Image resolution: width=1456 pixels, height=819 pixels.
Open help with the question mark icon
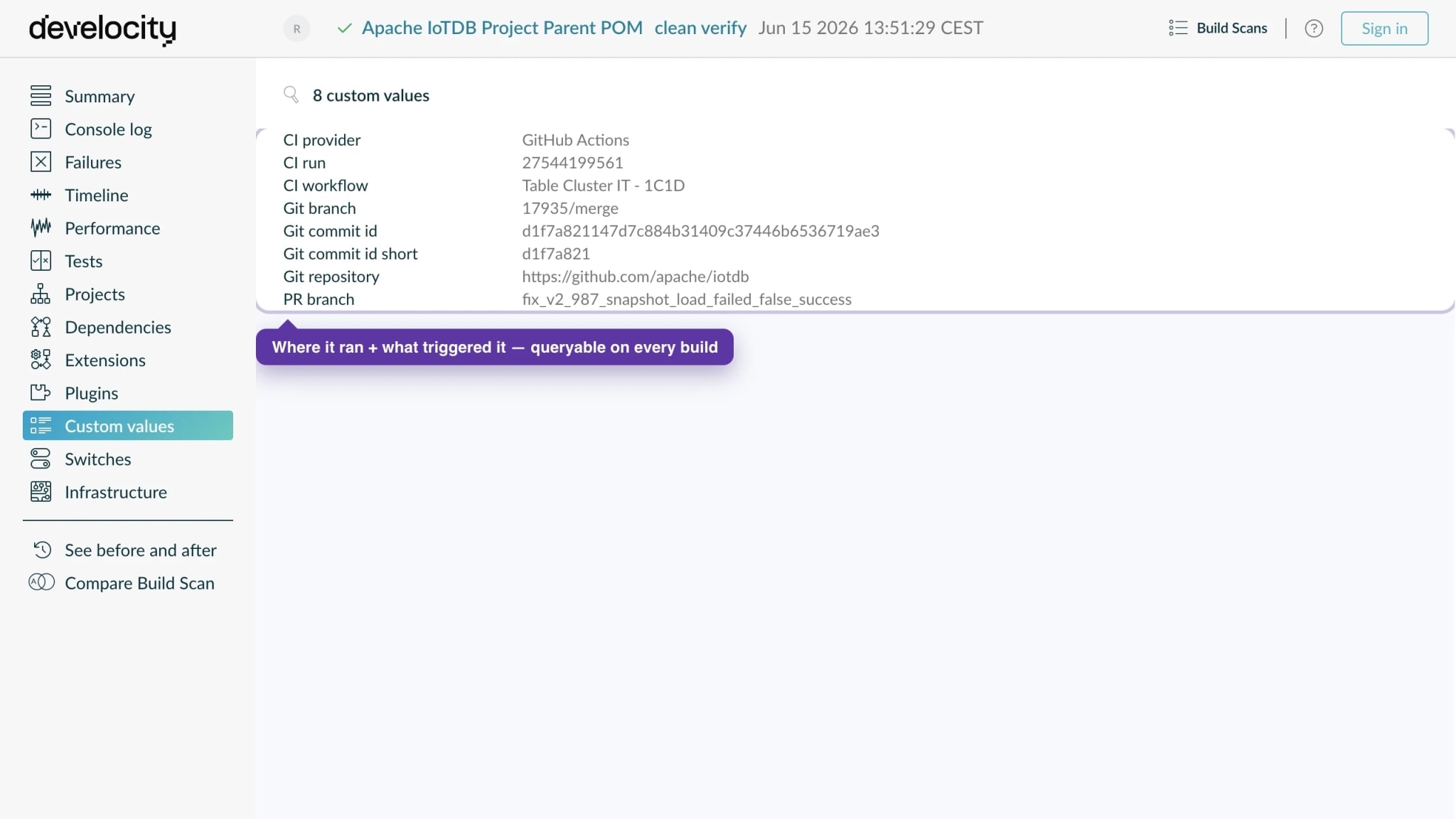[1314, 28]
